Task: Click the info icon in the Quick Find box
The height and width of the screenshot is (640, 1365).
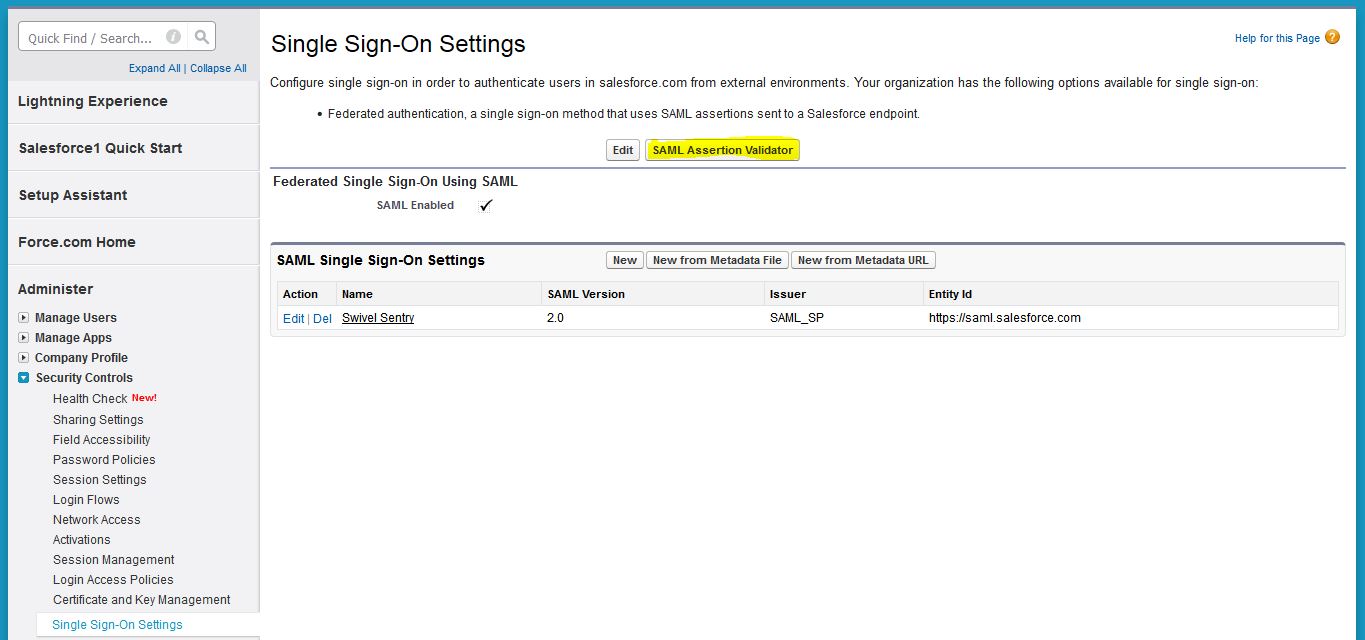Action: (x=174, y=35)
